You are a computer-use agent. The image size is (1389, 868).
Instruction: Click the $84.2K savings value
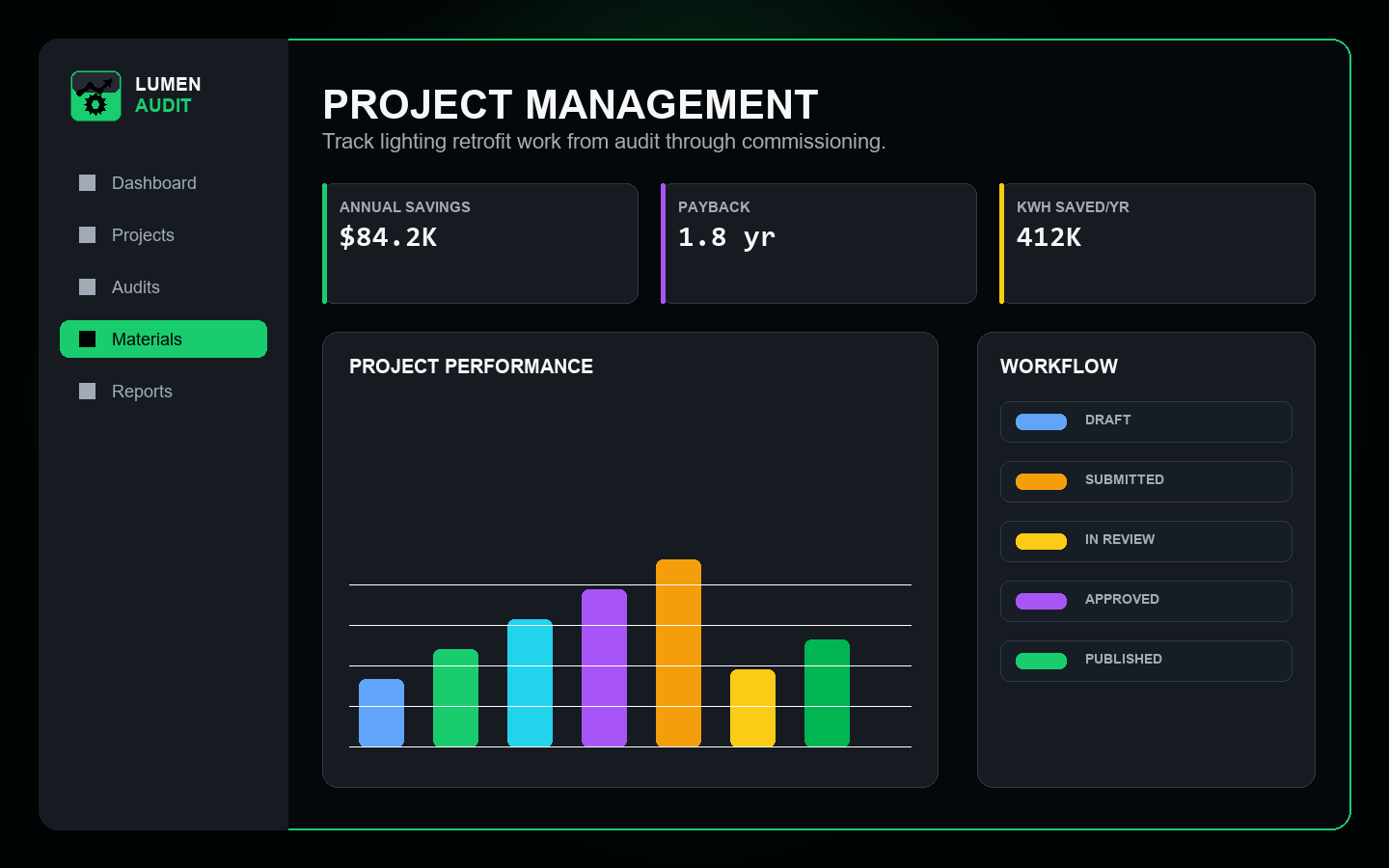click(388, 237)
